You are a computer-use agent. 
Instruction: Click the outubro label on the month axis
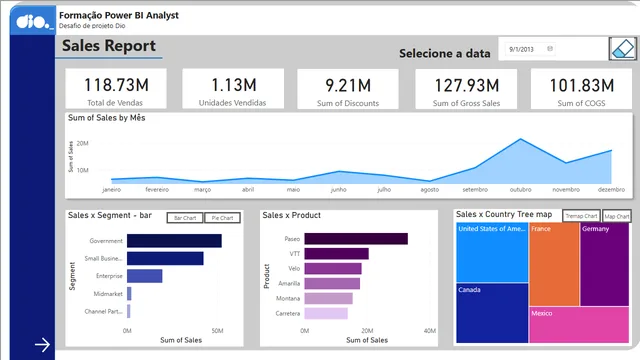pos(520,190)
